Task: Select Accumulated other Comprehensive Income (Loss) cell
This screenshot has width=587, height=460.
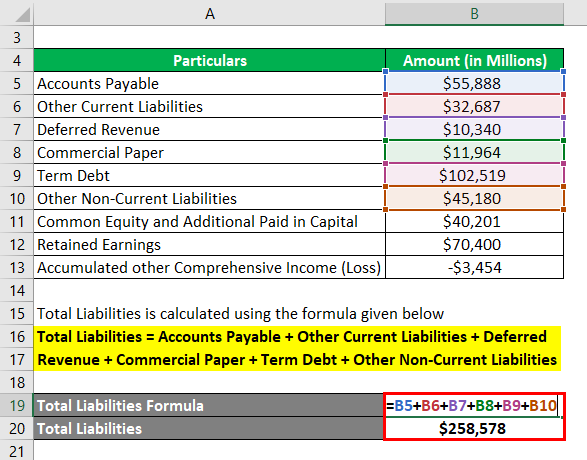Action: 209,268
